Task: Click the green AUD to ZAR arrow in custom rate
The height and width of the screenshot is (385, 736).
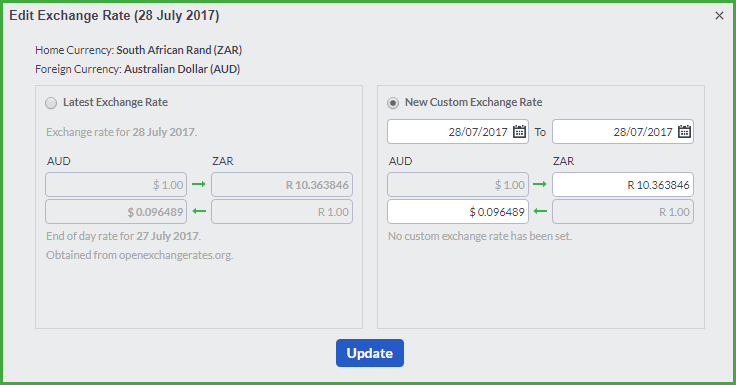Action: [x=540, y=184]
